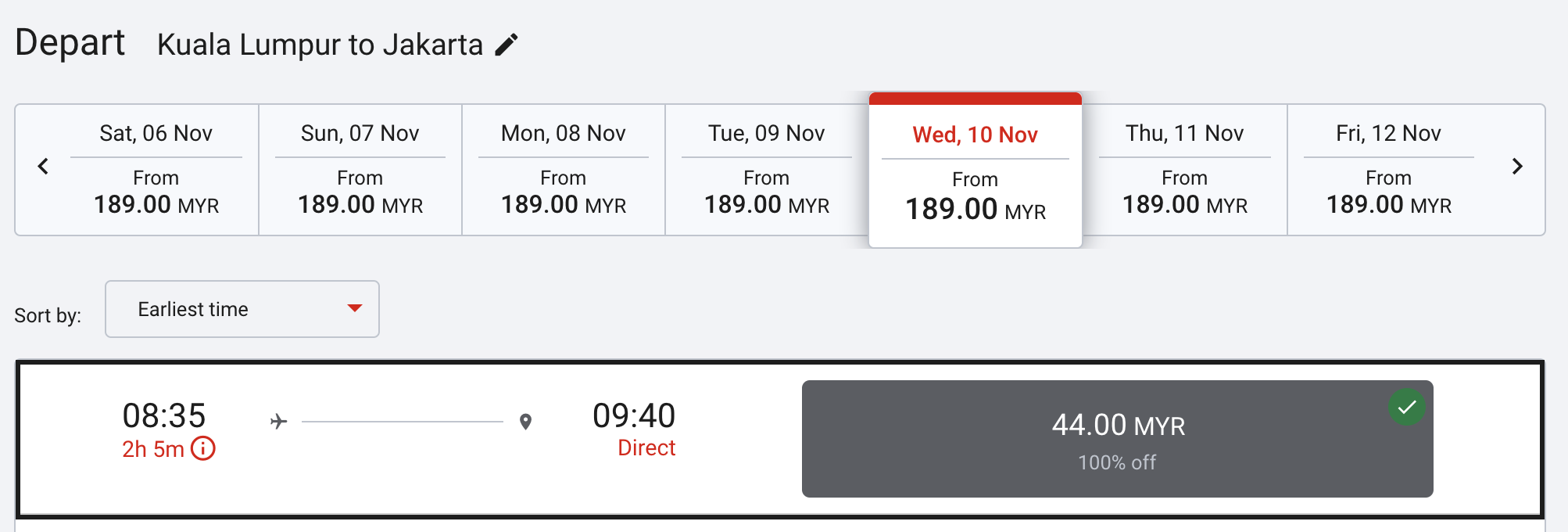Open the Earliest time sort combo box

tap(242, 309)
